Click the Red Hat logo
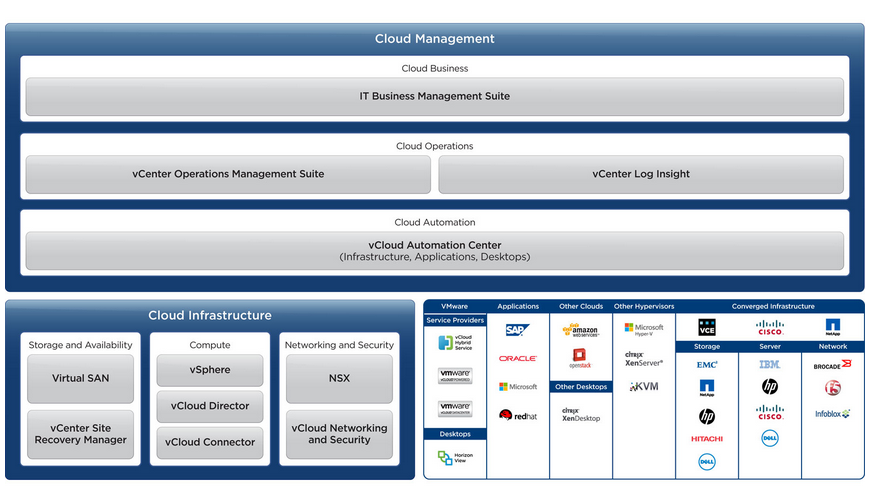This screenshot has height=490, width=876. click(x=518, y=415)
